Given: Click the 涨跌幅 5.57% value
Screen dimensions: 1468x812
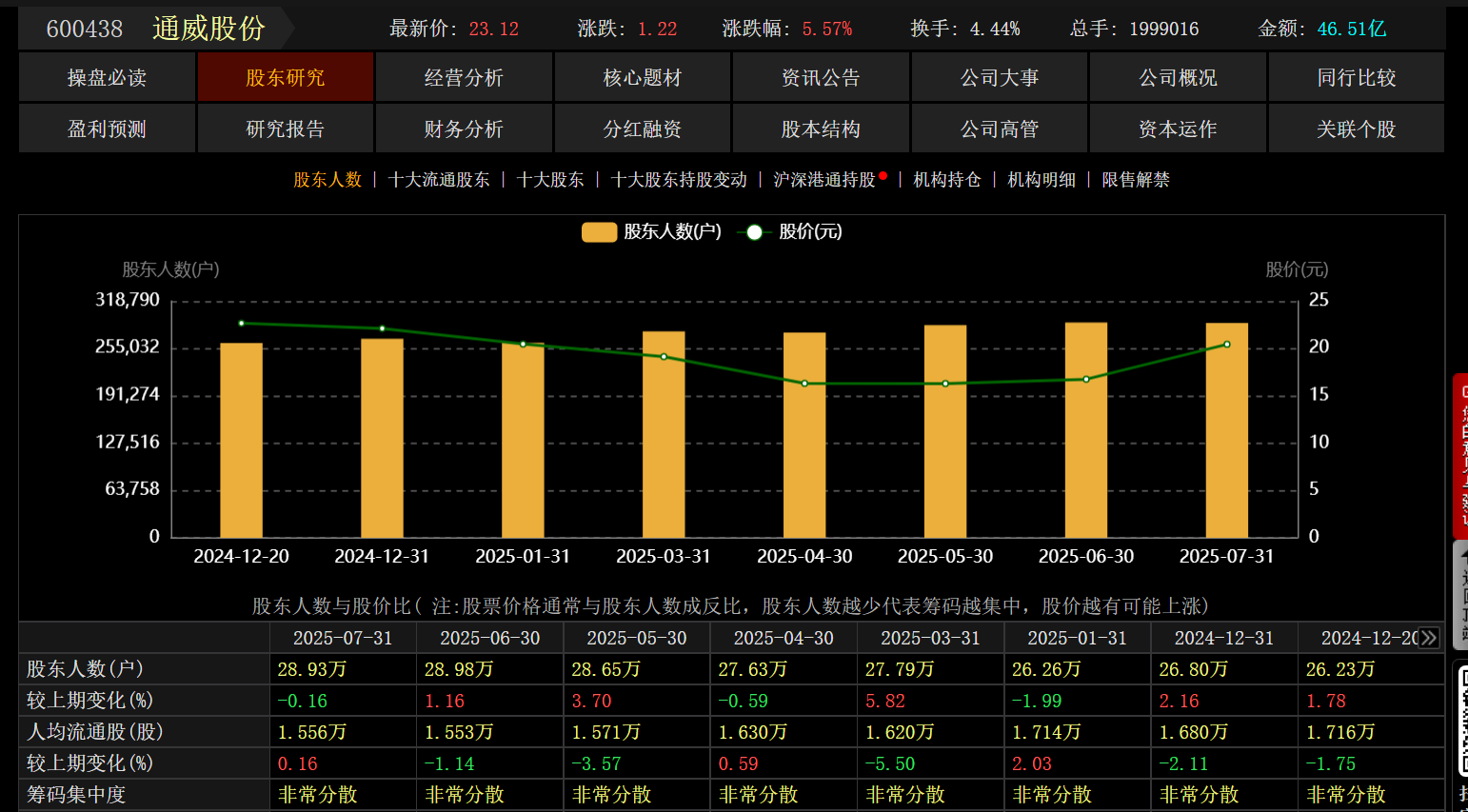Looking at the screenshot, I should 827,30.
